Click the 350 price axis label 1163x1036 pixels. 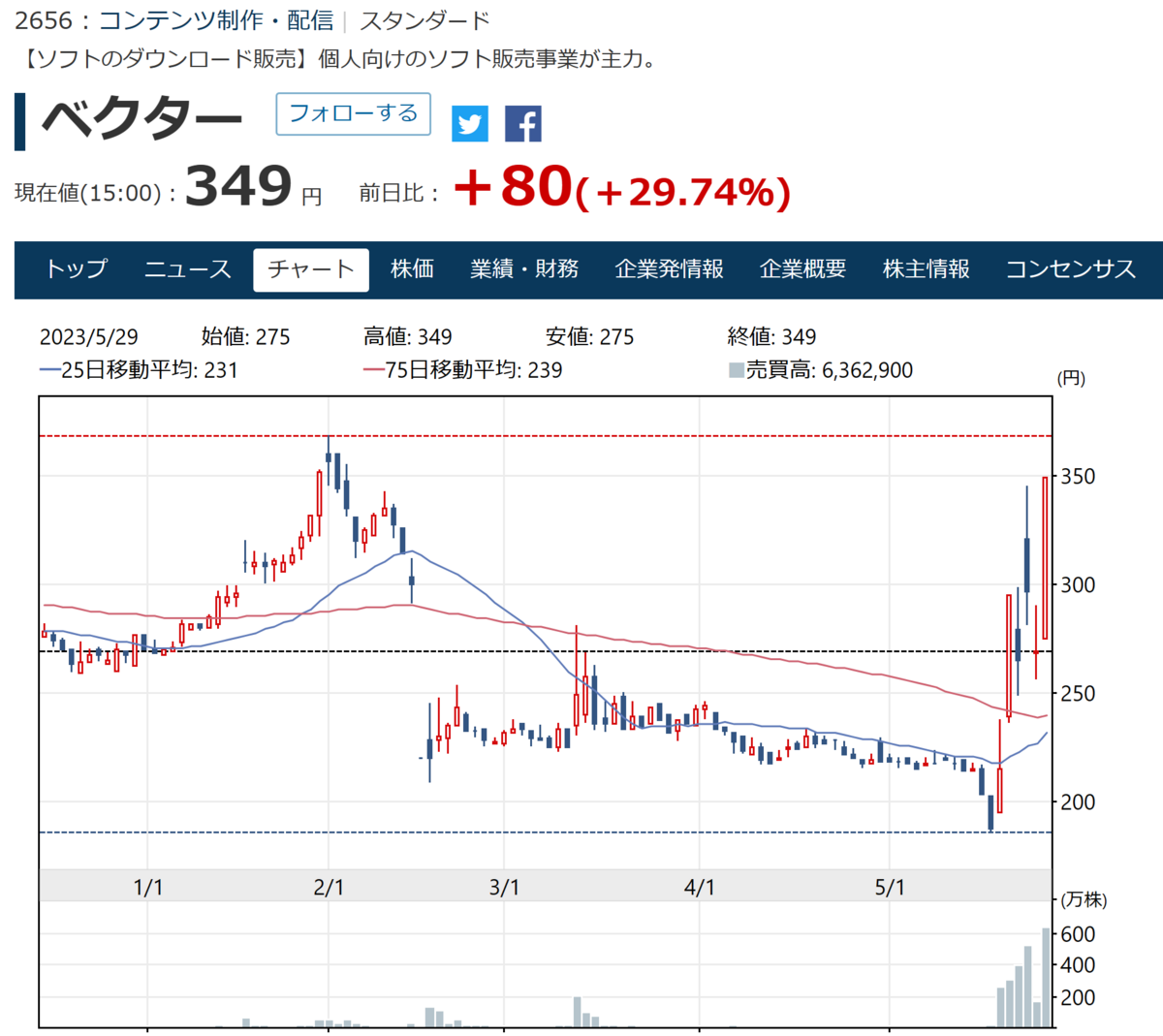1078,477
